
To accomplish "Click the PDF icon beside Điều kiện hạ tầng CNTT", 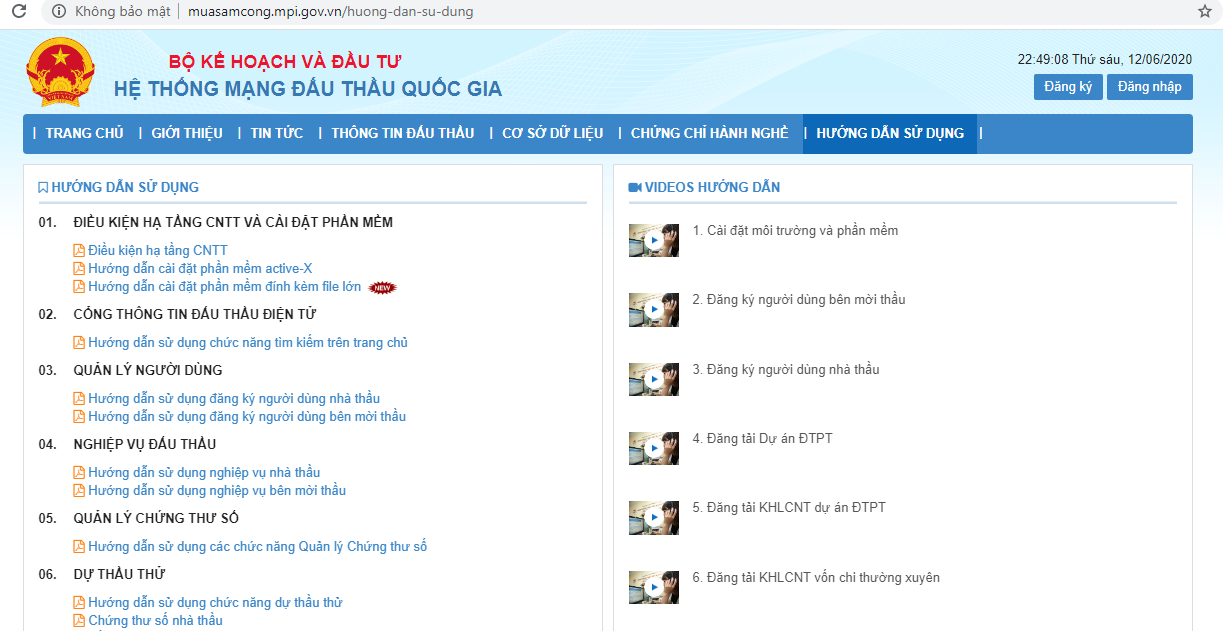I will (80, 251).
